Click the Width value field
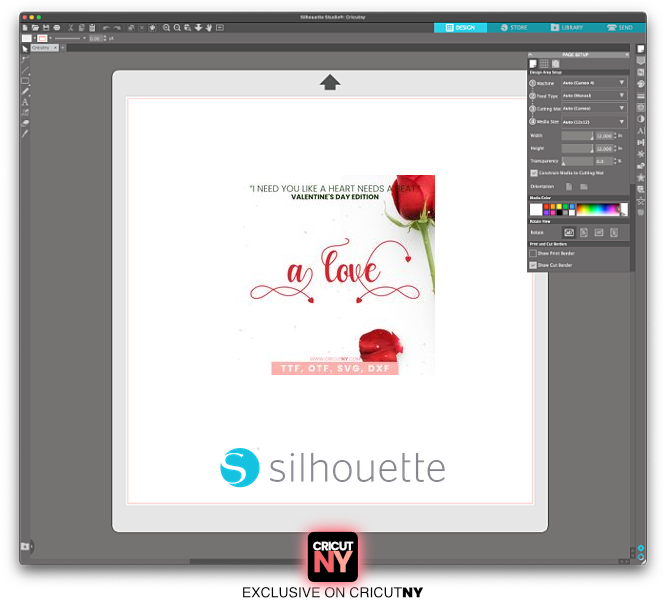665x604 pixels. [604, 136]
